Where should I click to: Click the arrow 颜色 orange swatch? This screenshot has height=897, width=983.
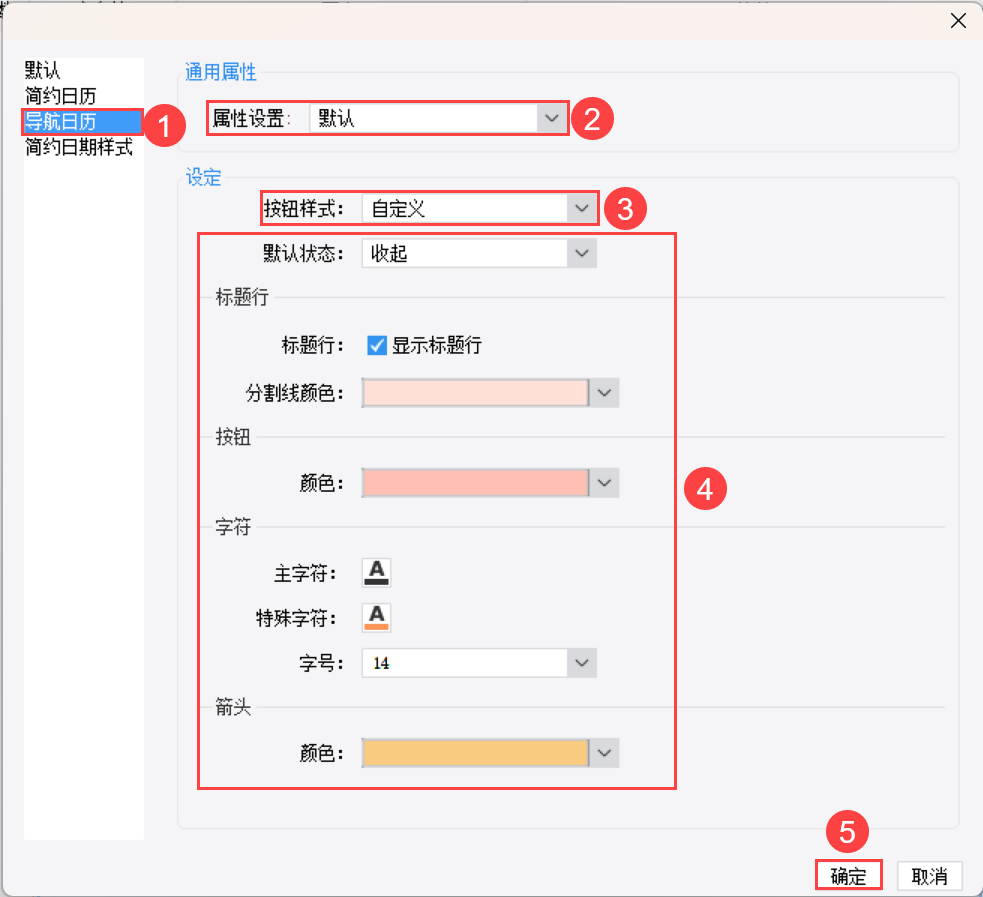(475, 753)
